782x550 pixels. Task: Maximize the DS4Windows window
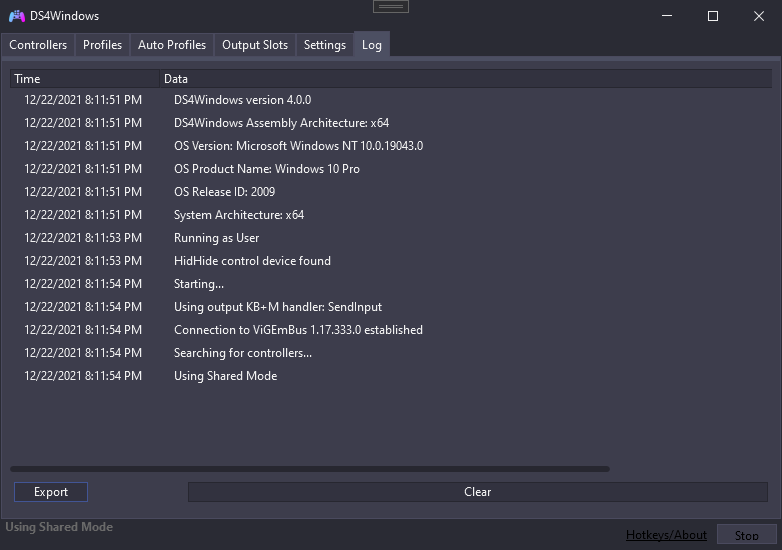tap(713, 16)
